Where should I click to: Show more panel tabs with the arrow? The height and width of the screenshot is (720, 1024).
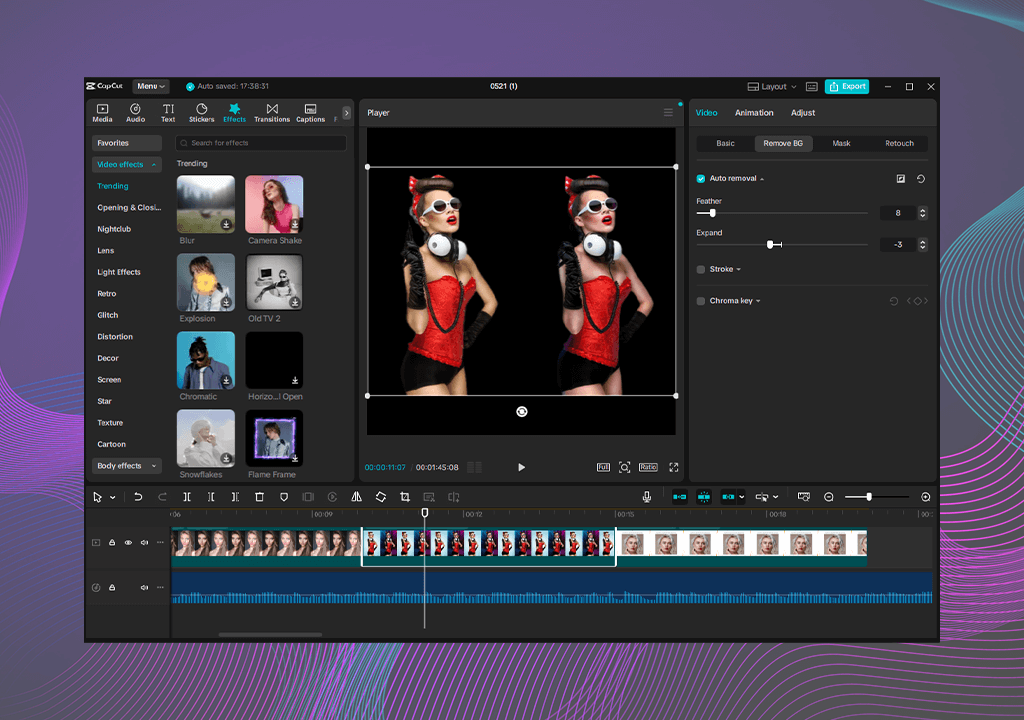click(x=346, y=113)
